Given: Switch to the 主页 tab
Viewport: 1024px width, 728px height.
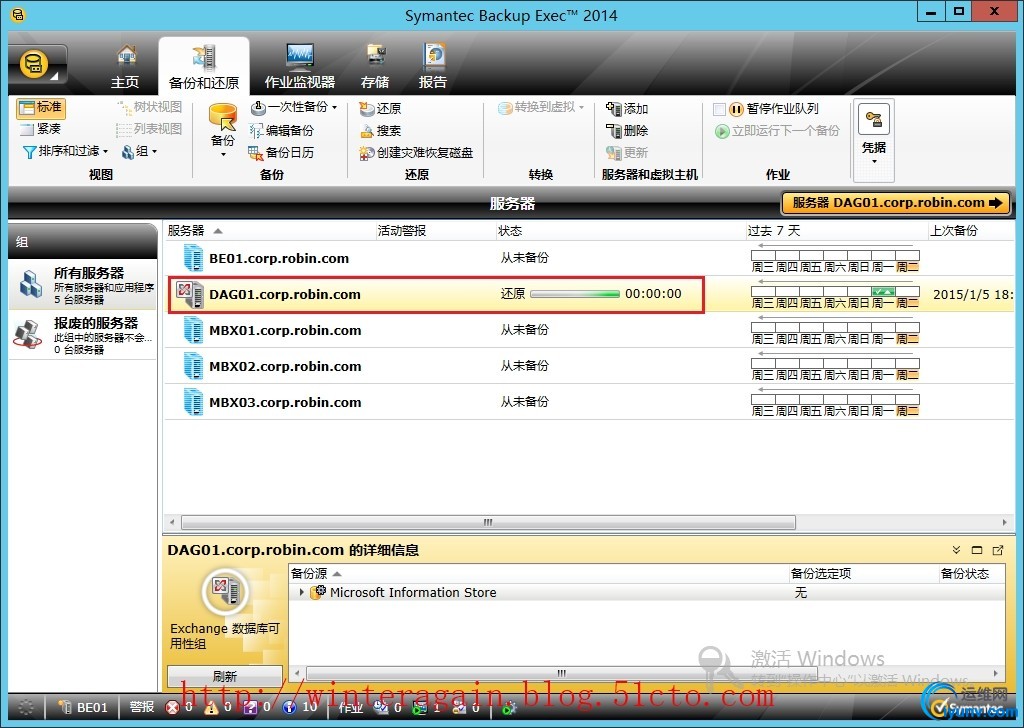Looking at the screenshot, I should click(125, 68).
